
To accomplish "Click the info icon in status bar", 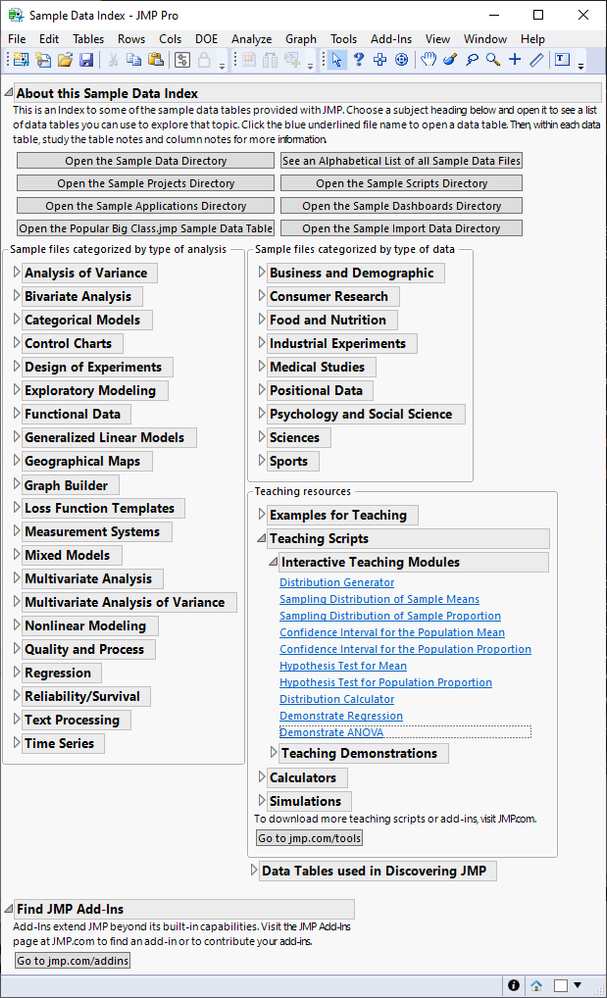I will (514, 985).
